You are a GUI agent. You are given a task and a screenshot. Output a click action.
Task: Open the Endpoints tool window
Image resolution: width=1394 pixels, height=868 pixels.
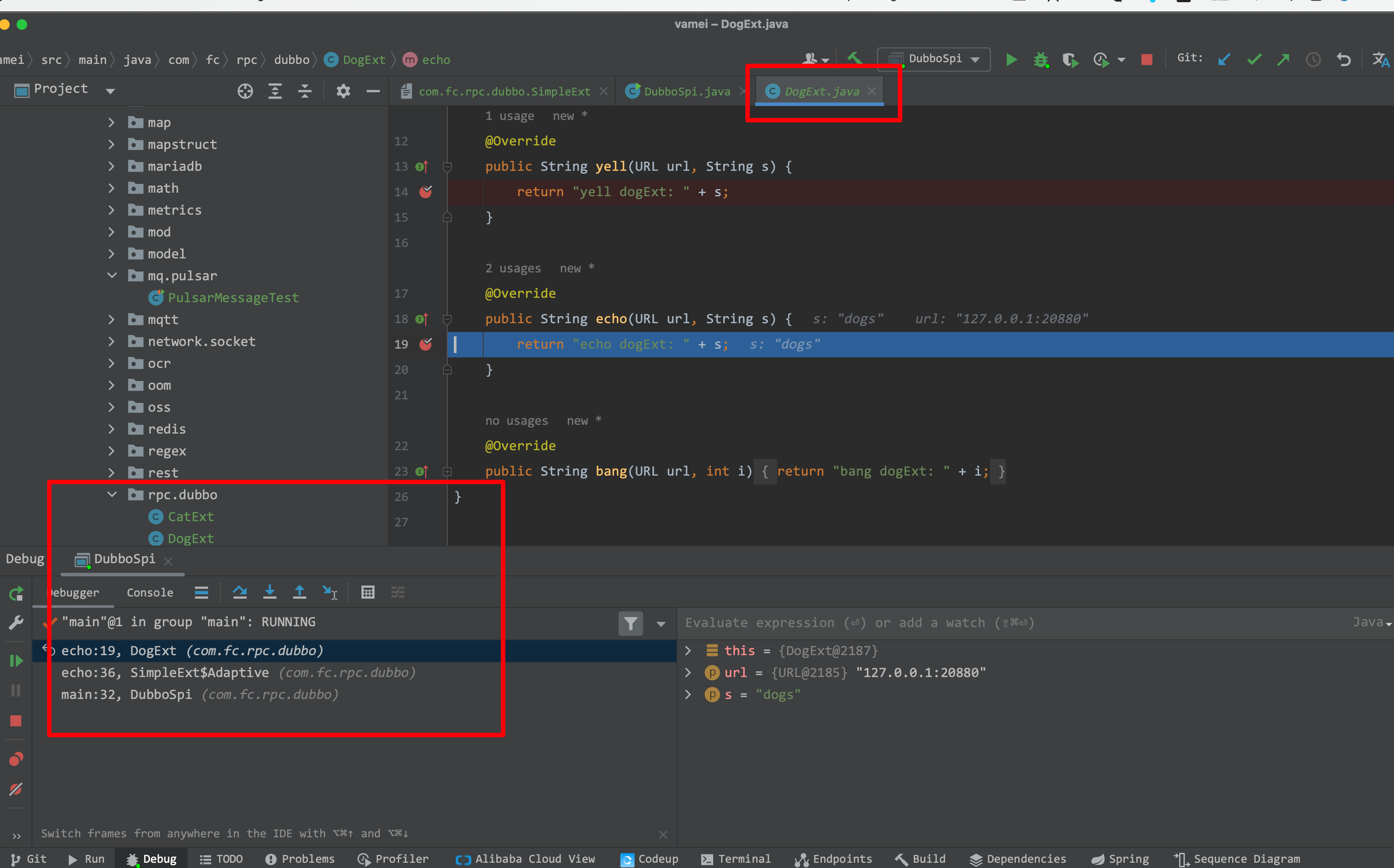(833, 859)
